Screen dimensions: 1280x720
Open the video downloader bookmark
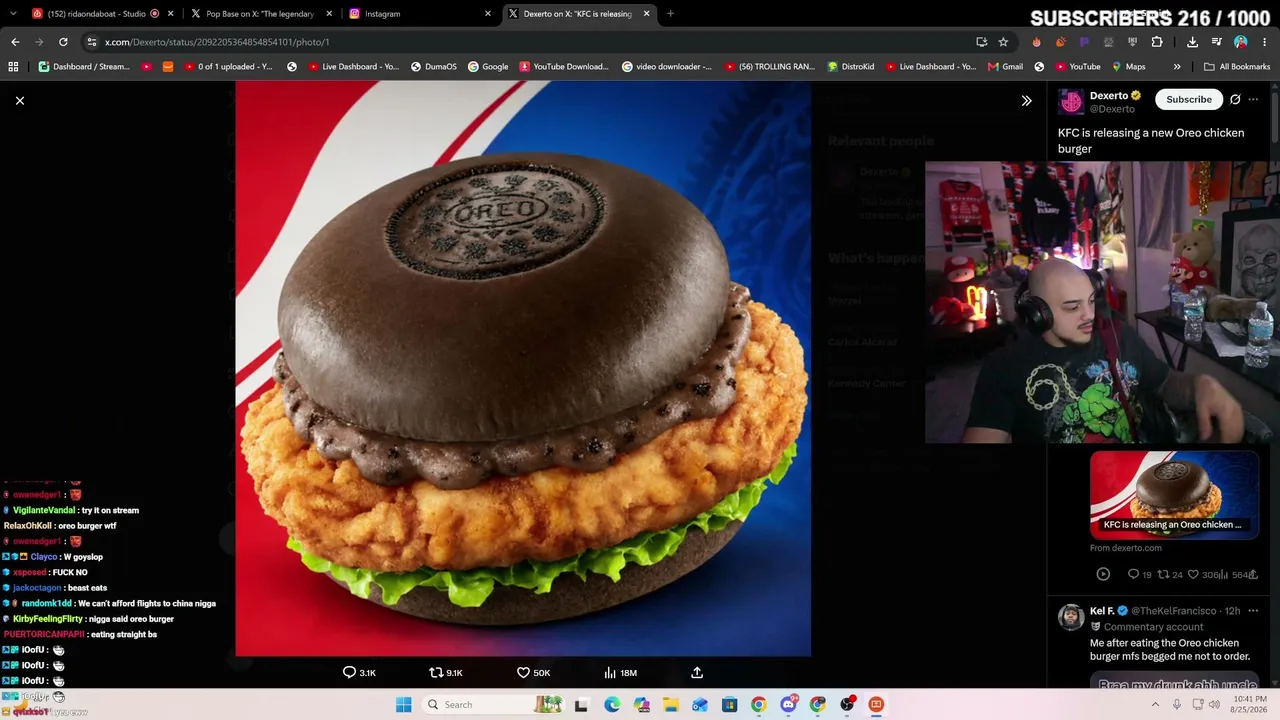(667, 67)
